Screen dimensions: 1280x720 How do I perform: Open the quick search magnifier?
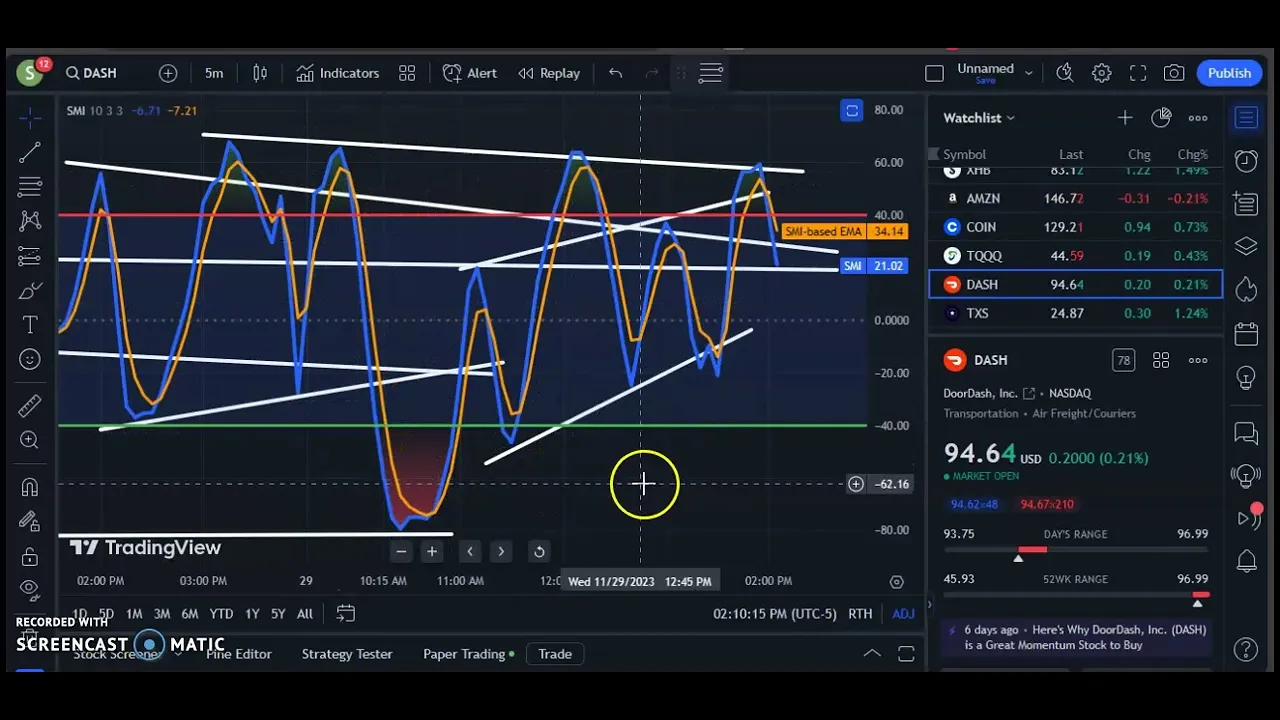pyautogui.click(x=1065, y=73)
